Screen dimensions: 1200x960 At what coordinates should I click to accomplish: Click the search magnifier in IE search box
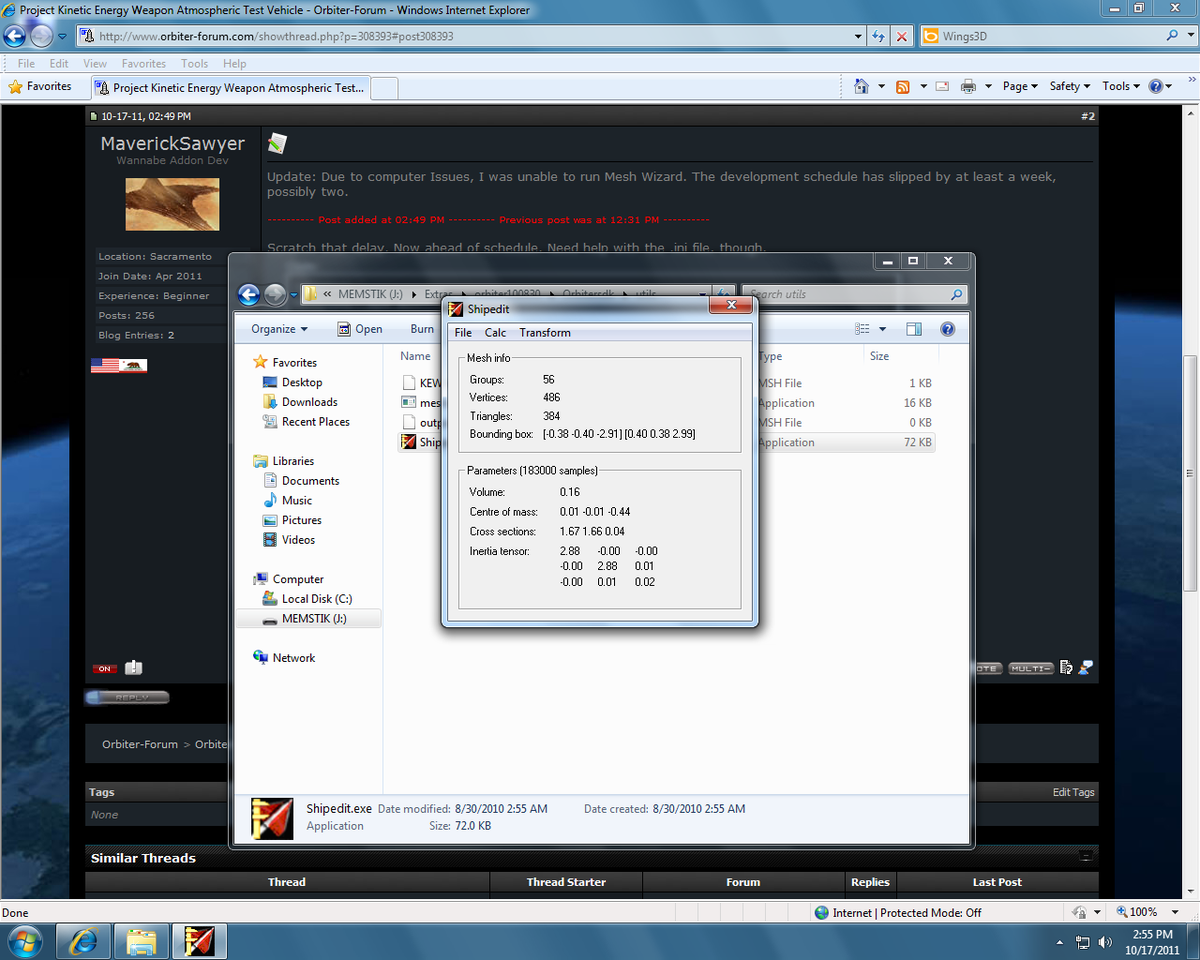click(x=1173, y=36)
